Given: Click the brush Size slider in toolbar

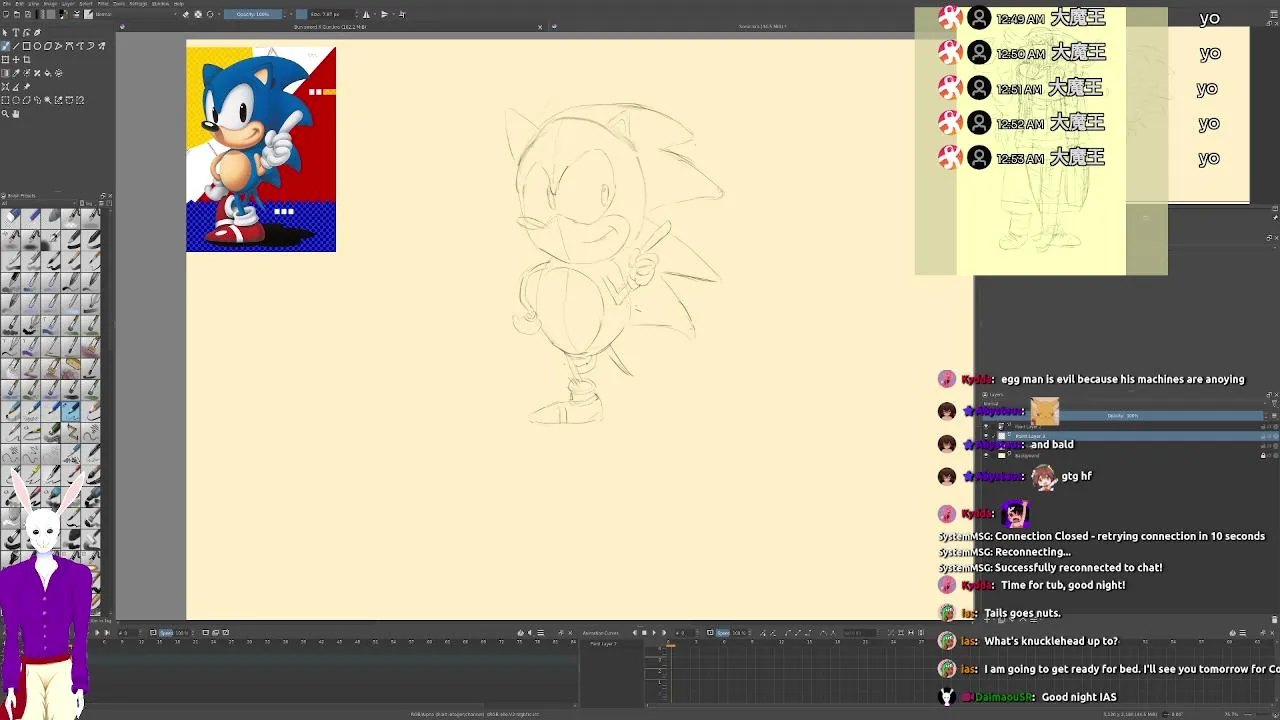Looking at the screenshot, I should 326,14.
